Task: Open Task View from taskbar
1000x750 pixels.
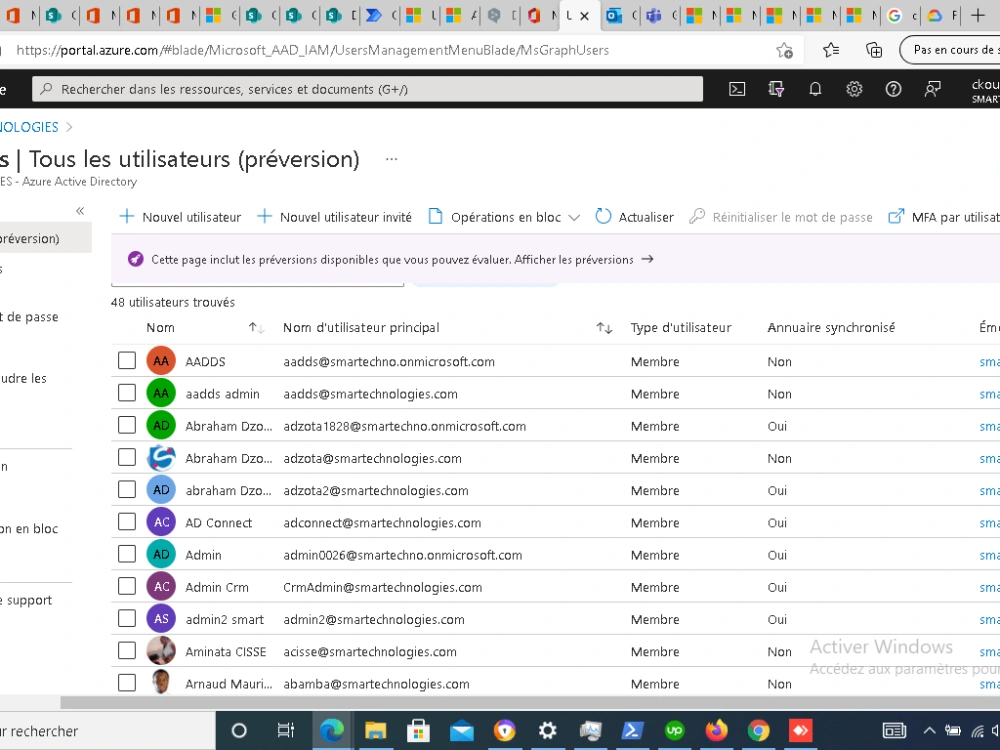Action: point(285,730)
